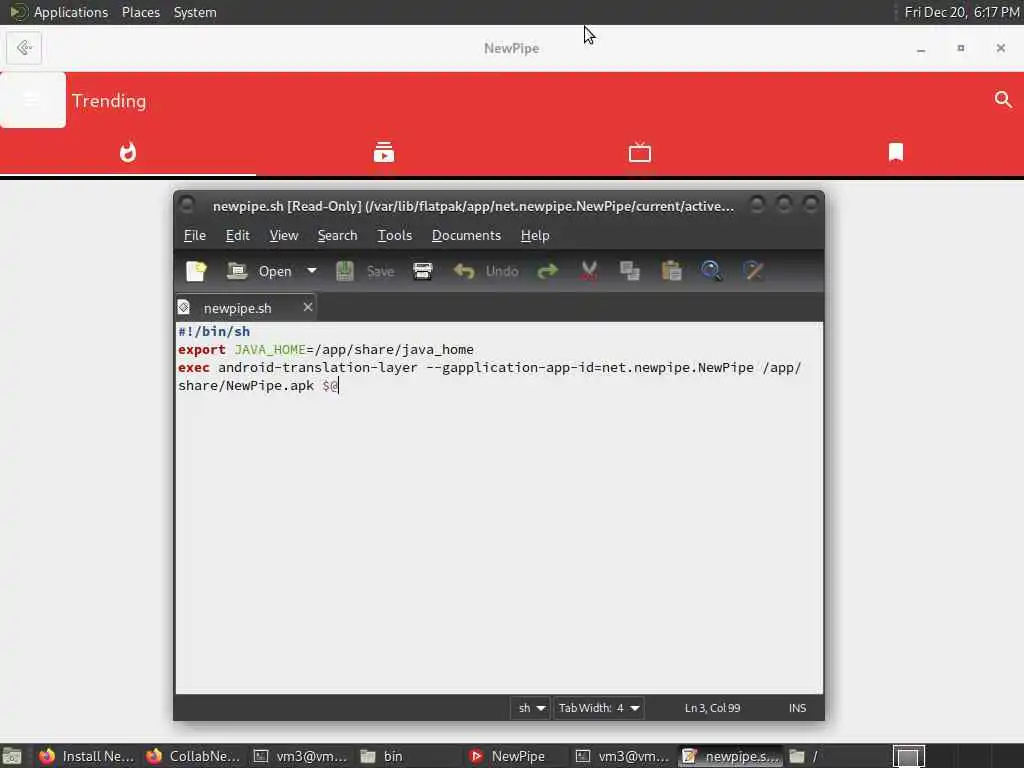Click the Find and Replace icon
This screenshot has width=1024, height=768.
pos(753,271)
